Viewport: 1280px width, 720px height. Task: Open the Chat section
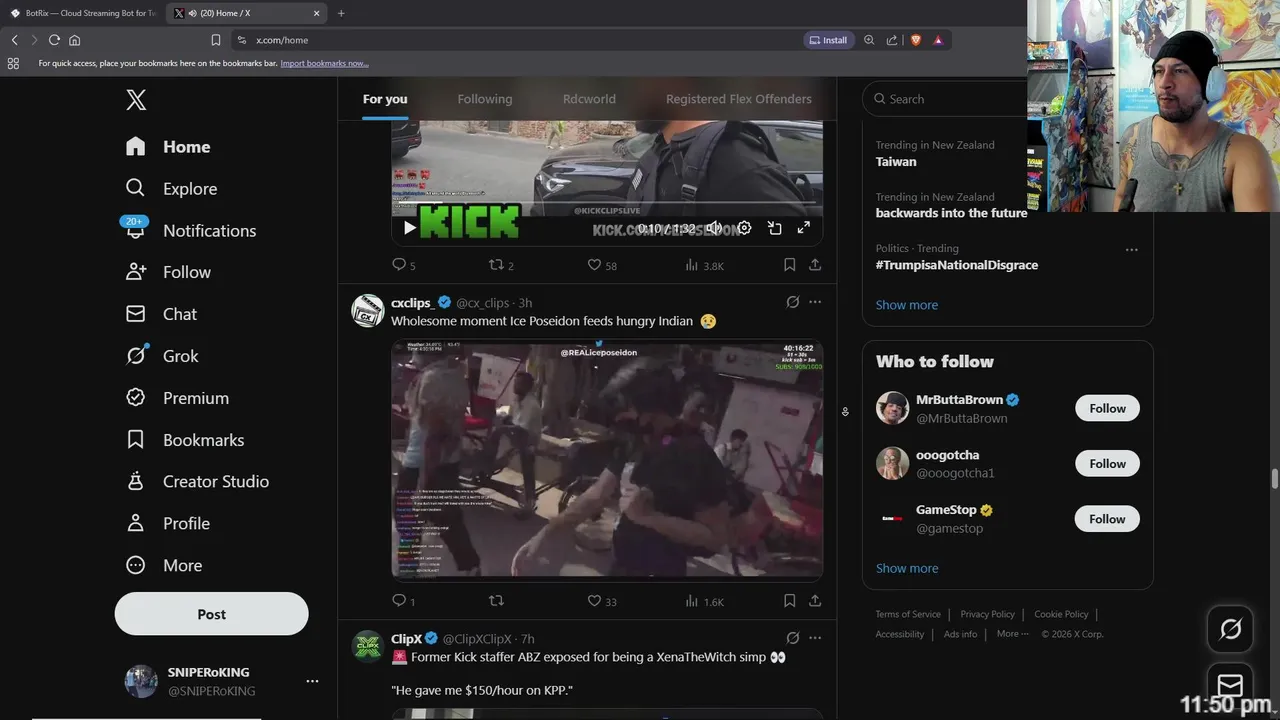coord(161,314)
